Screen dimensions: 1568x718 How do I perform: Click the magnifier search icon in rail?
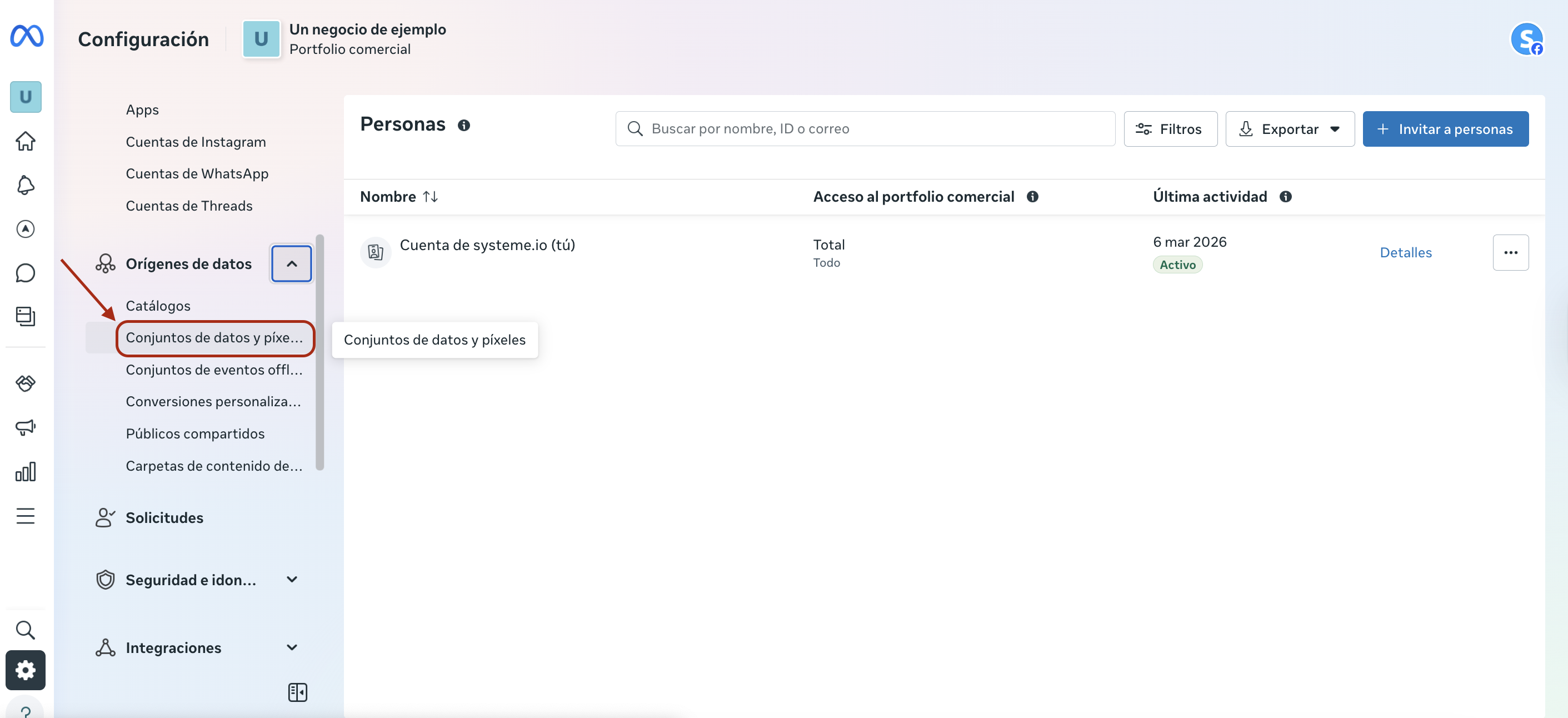pyautogui.click(x=25, y=629)
